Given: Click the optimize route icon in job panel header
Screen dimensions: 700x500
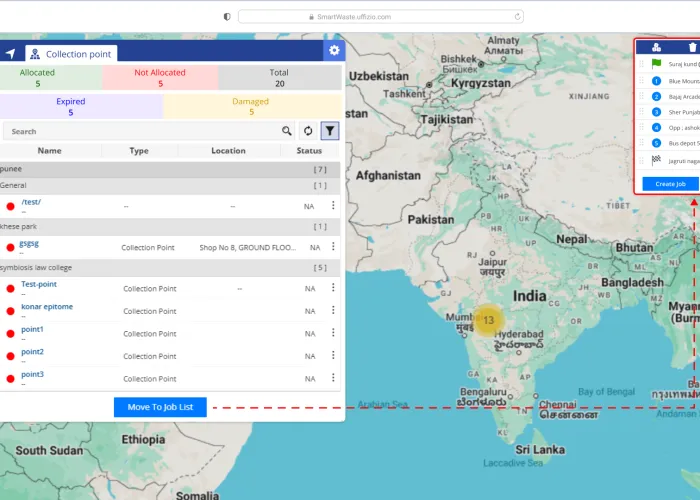Looking at the screenshot, I should 656,47.
